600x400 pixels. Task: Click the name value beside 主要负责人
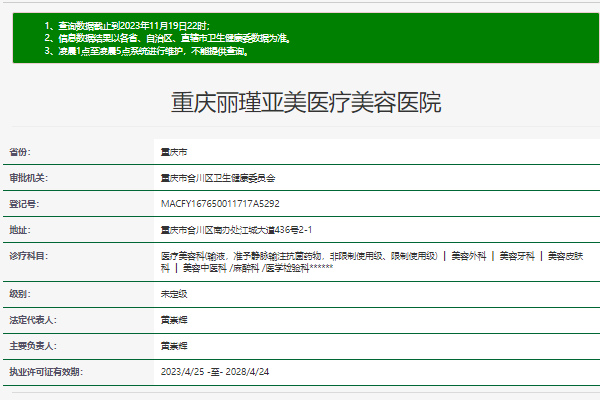pos(174,346)
